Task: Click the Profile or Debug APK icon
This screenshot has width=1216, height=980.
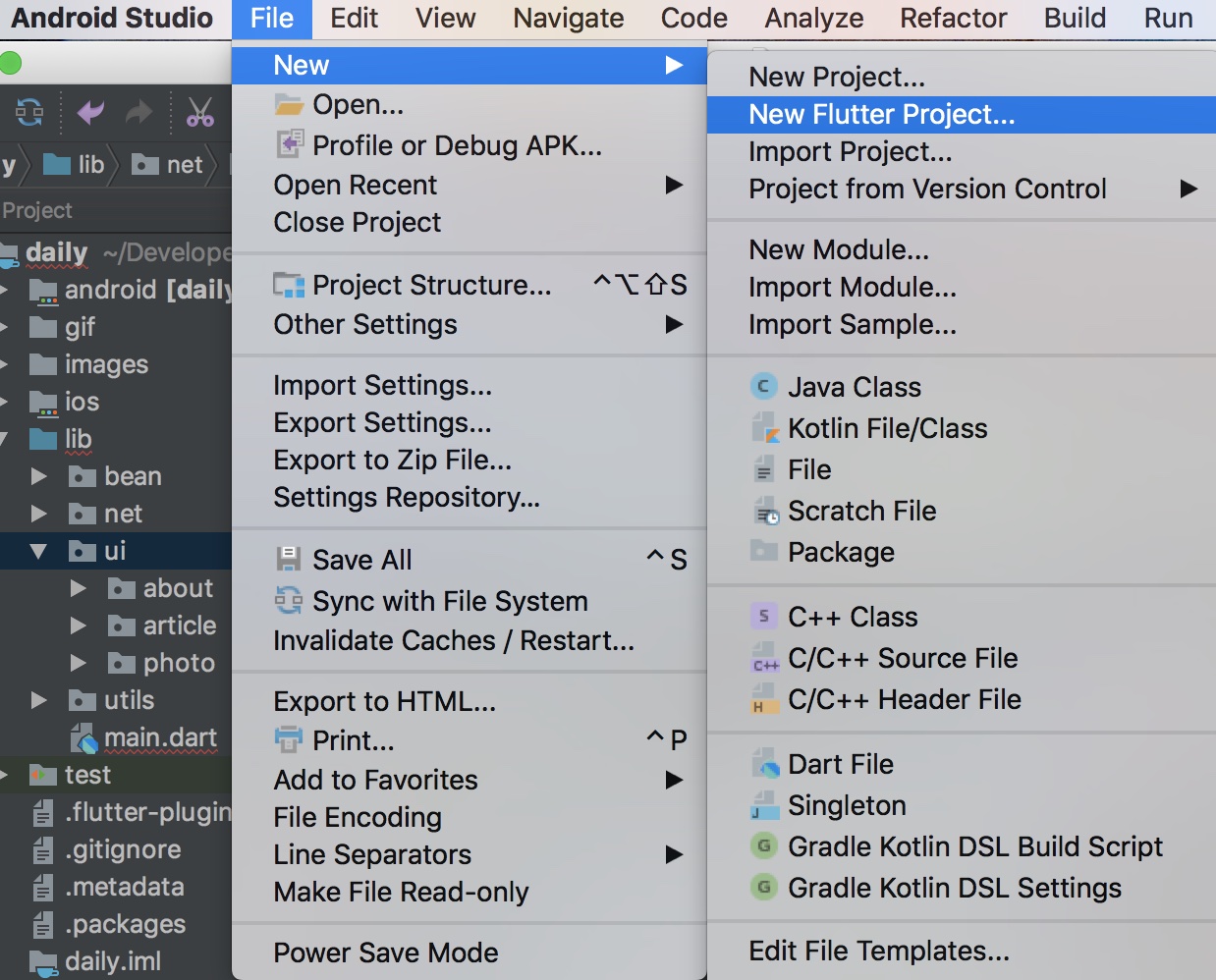Action: 289,144
